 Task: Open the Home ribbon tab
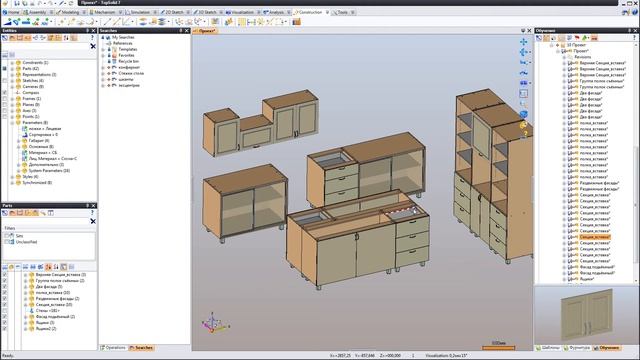(11, 12)
